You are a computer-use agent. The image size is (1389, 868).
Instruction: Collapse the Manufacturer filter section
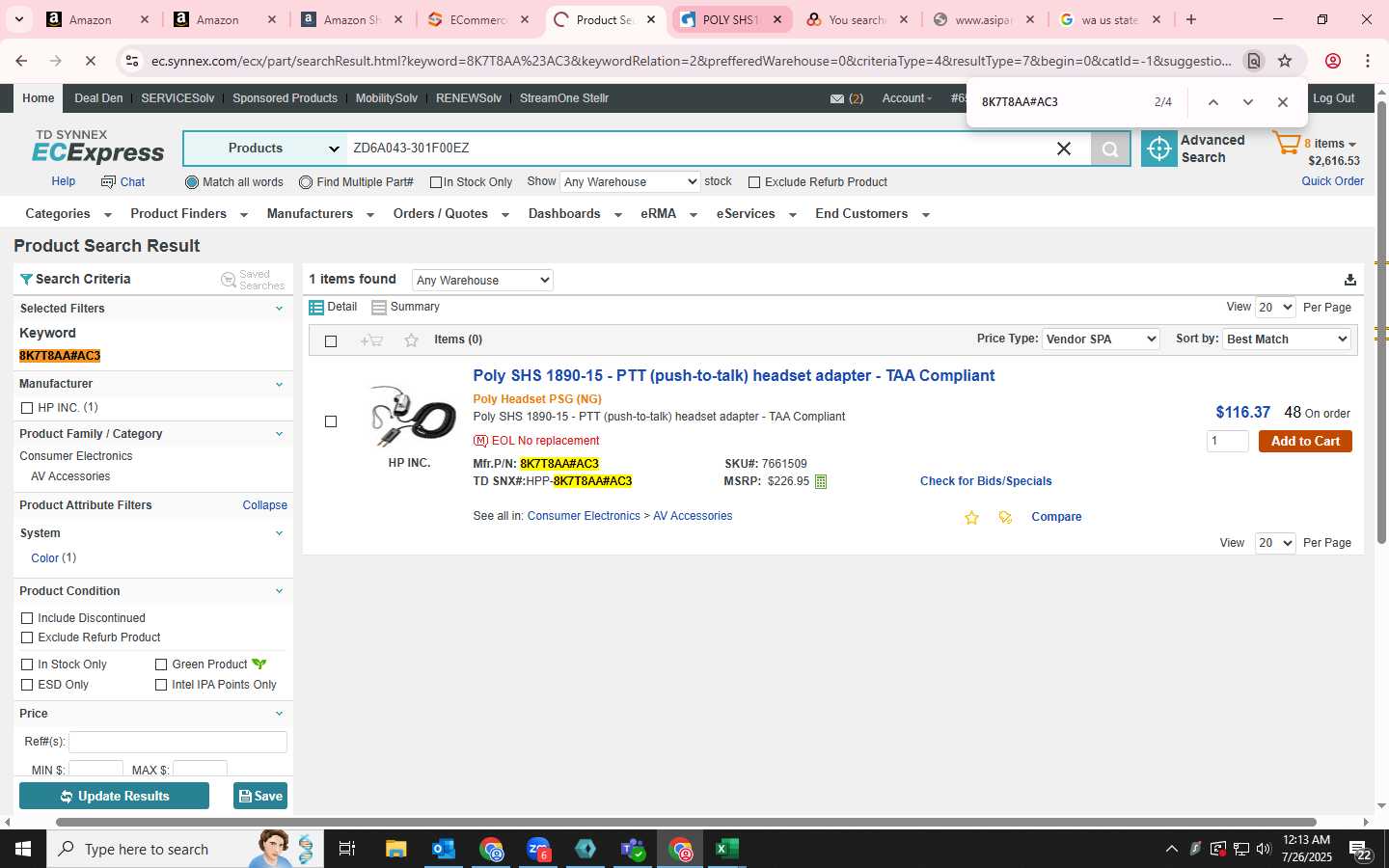279,384
